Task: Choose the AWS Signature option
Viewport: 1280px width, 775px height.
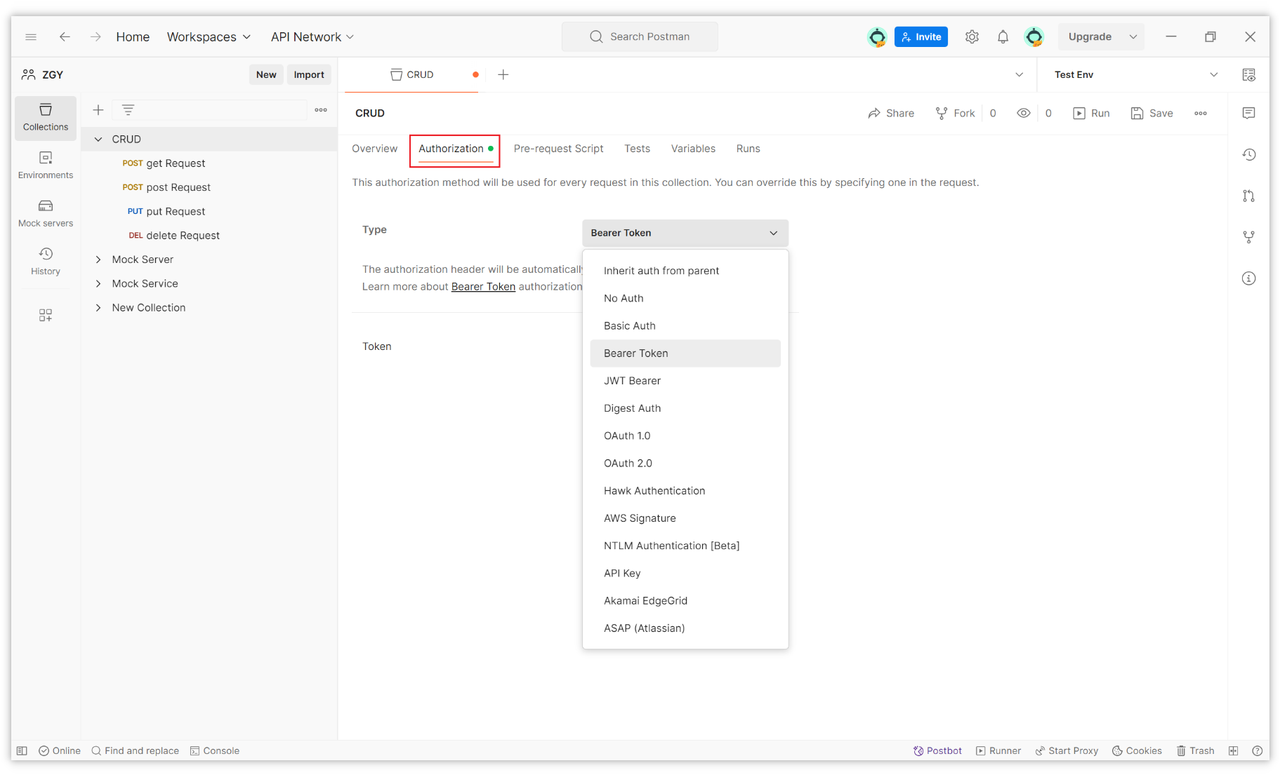Action: tap(685, 518)
